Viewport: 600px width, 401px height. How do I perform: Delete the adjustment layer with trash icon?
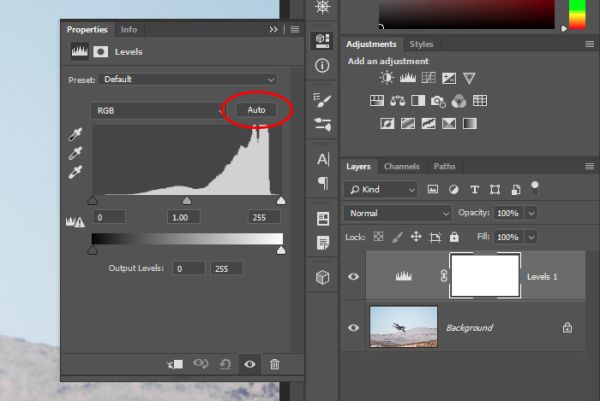(x=275, y=364)
